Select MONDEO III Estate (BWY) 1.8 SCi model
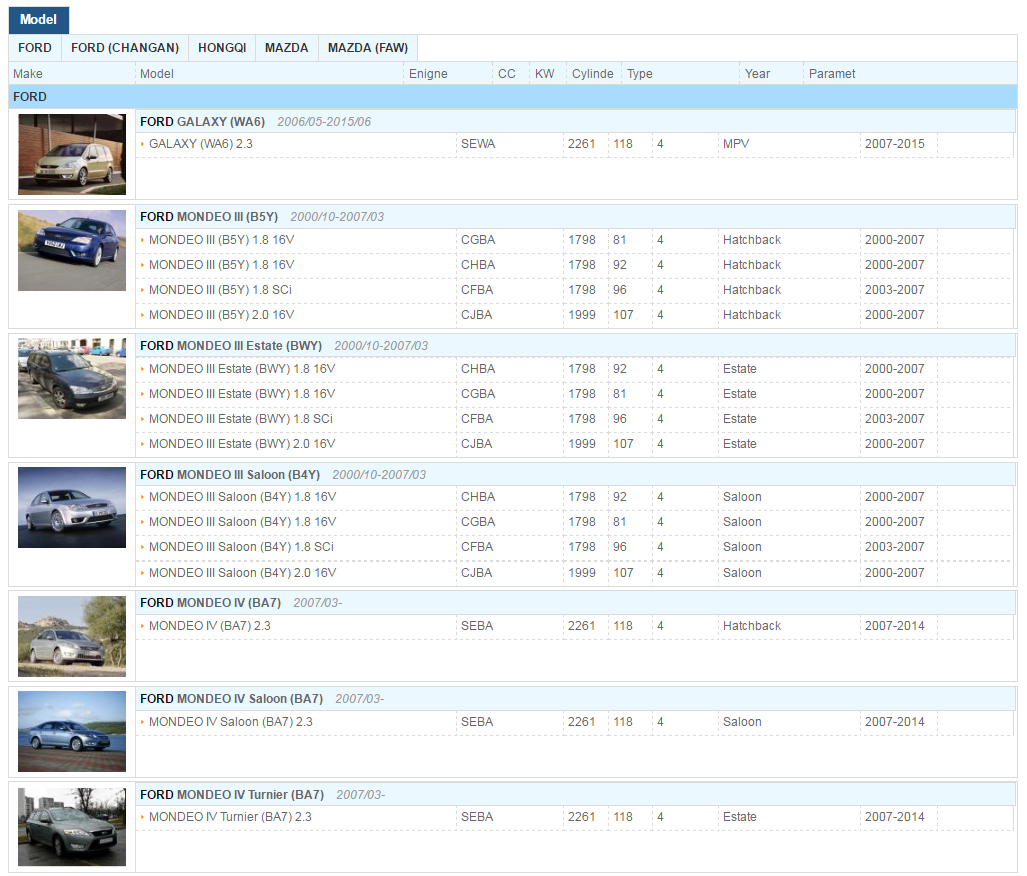 pyautogui.click(x=240, y=419)
